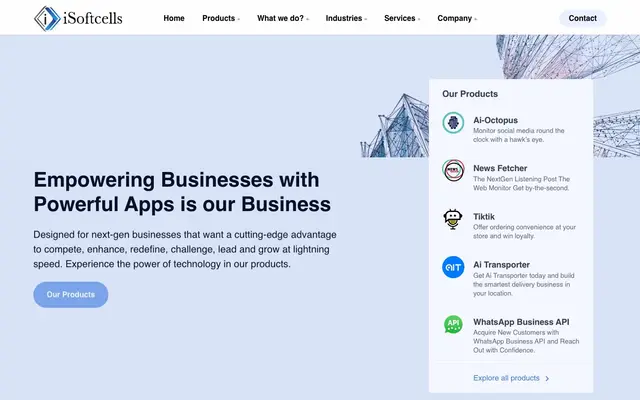Open the Ai Transporter AIT icon
The width and height of the screenshot is (640, 400).
click(x=453, y=267)
